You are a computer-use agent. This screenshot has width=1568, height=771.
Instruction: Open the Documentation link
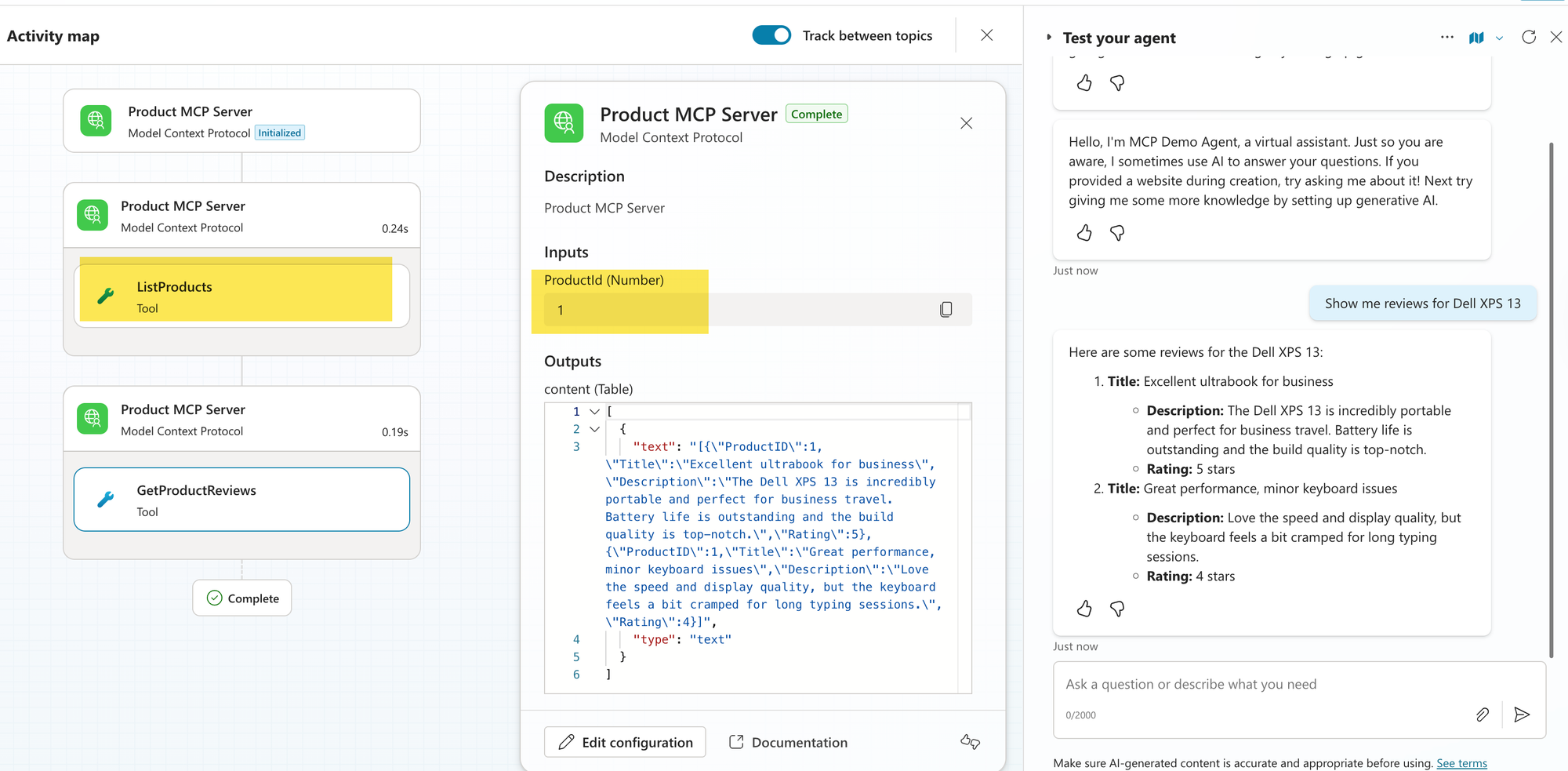(788, 742)
